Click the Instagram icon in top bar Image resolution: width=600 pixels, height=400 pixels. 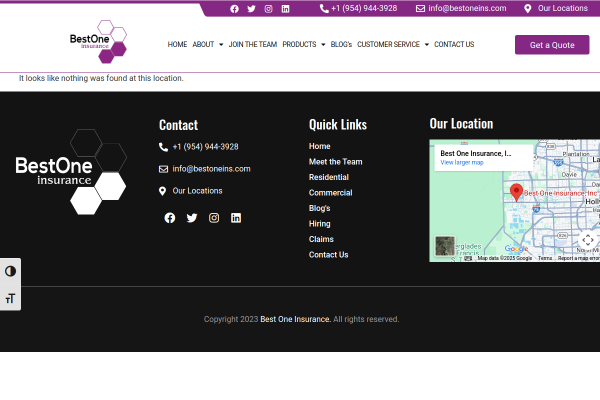click(268, 8)
